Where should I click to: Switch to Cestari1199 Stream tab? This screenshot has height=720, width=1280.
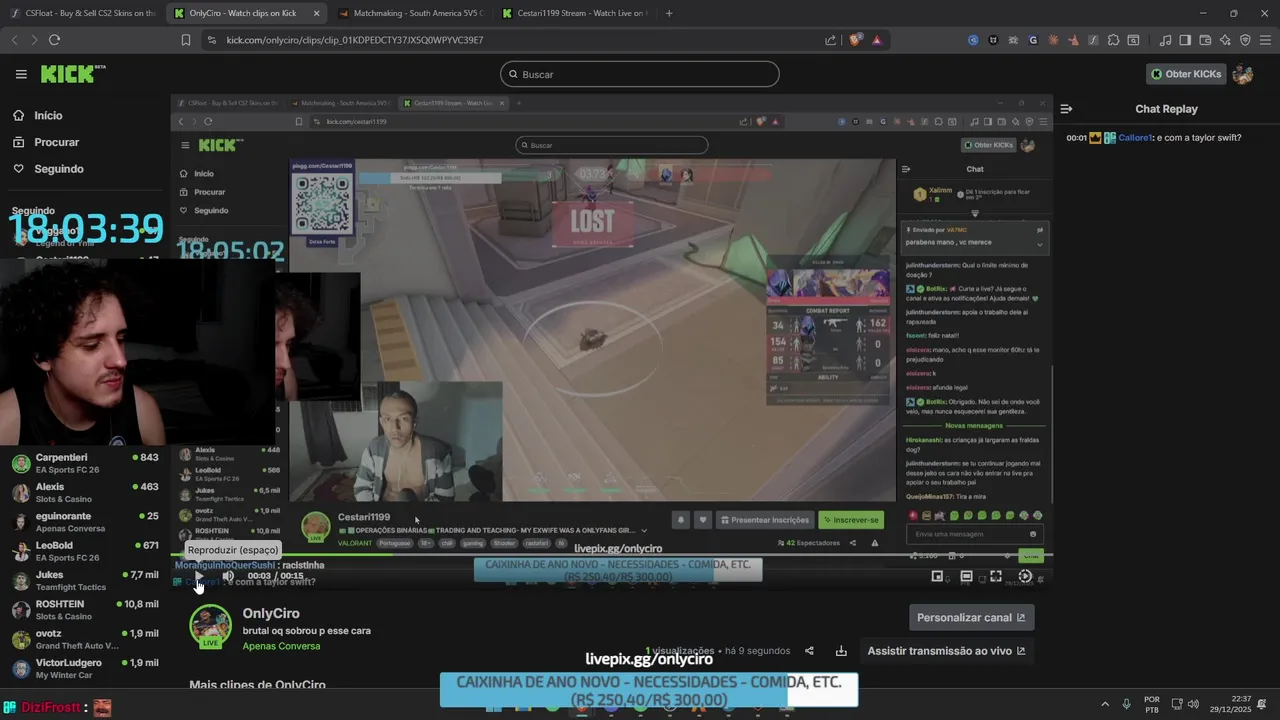[573, 13]
